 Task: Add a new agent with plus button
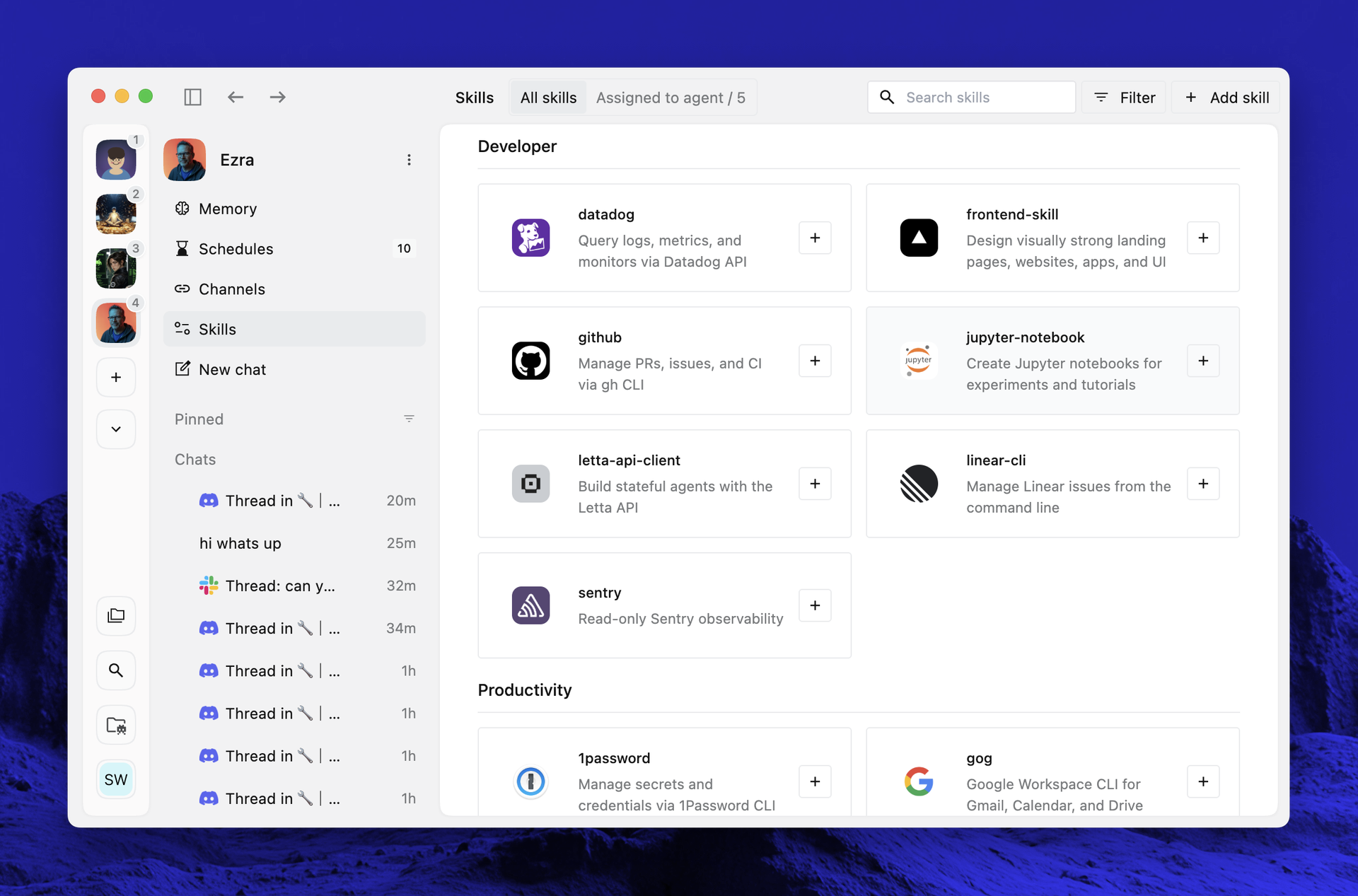click(x=116, y=377)
